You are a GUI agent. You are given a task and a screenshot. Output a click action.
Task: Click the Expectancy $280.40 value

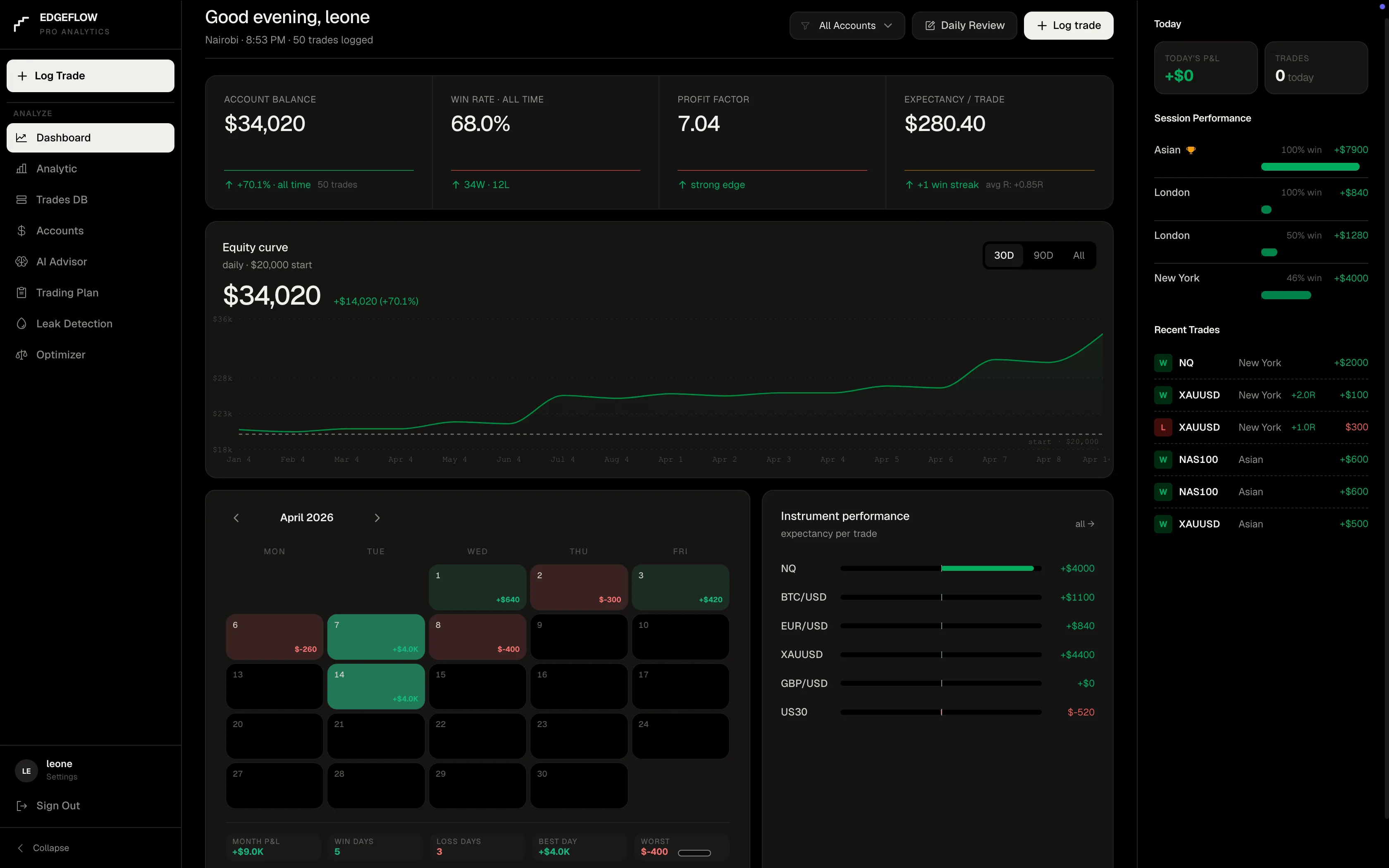point(945,124)
